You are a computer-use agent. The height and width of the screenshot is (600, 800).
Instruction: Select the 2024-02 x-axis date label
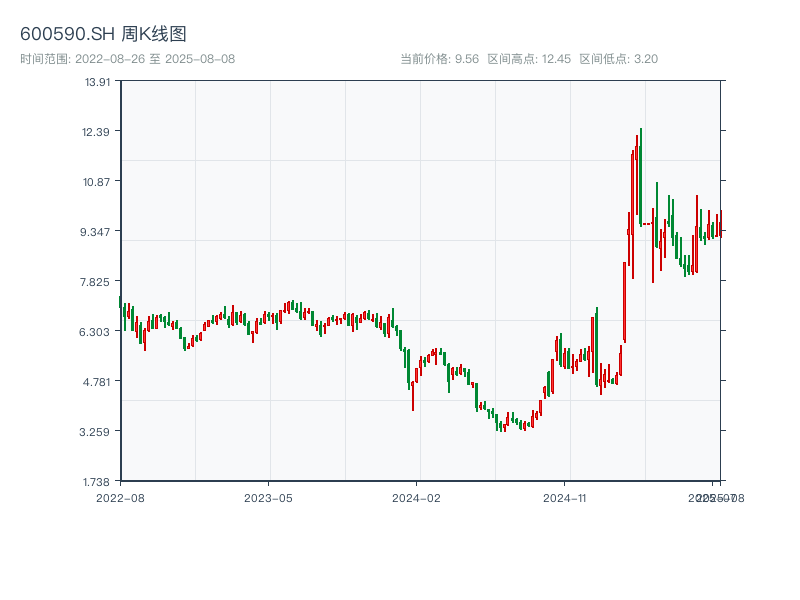click(417, 497)
